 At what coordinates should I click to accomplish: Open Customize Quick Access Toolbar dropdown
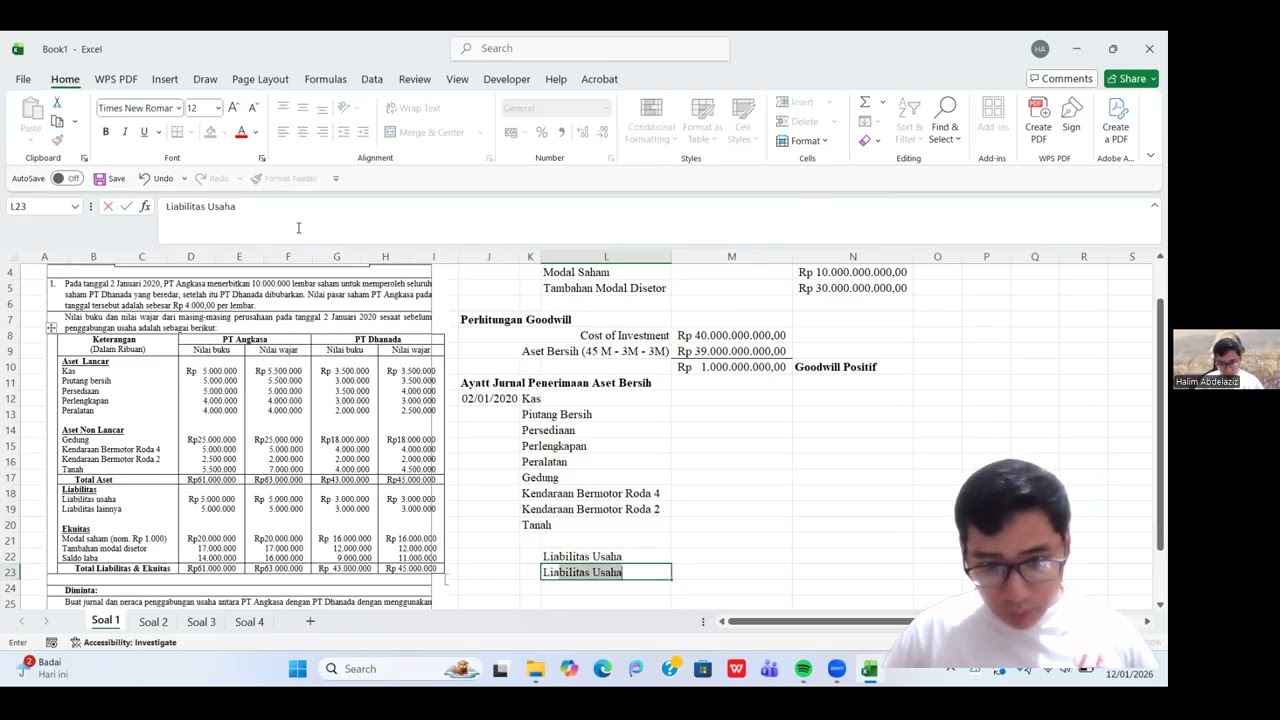point(336,179)
